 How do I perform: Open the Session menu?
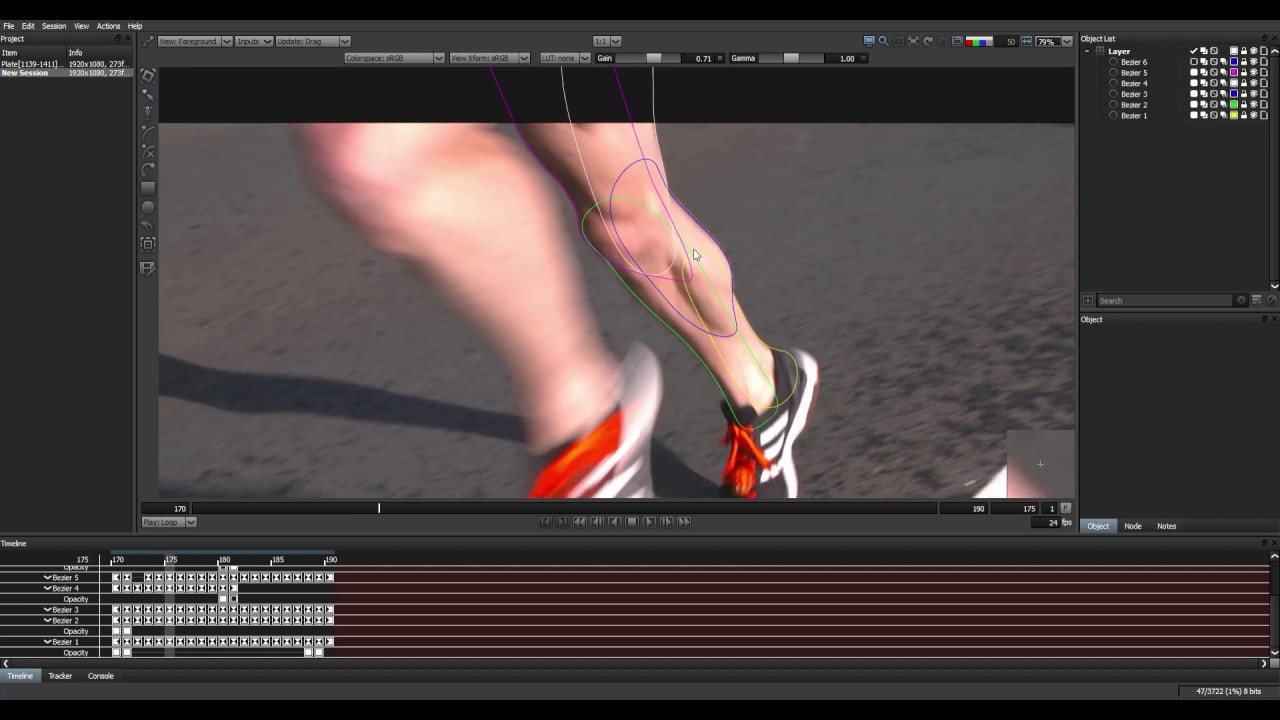pyautogui.click(x=54, y=26)
